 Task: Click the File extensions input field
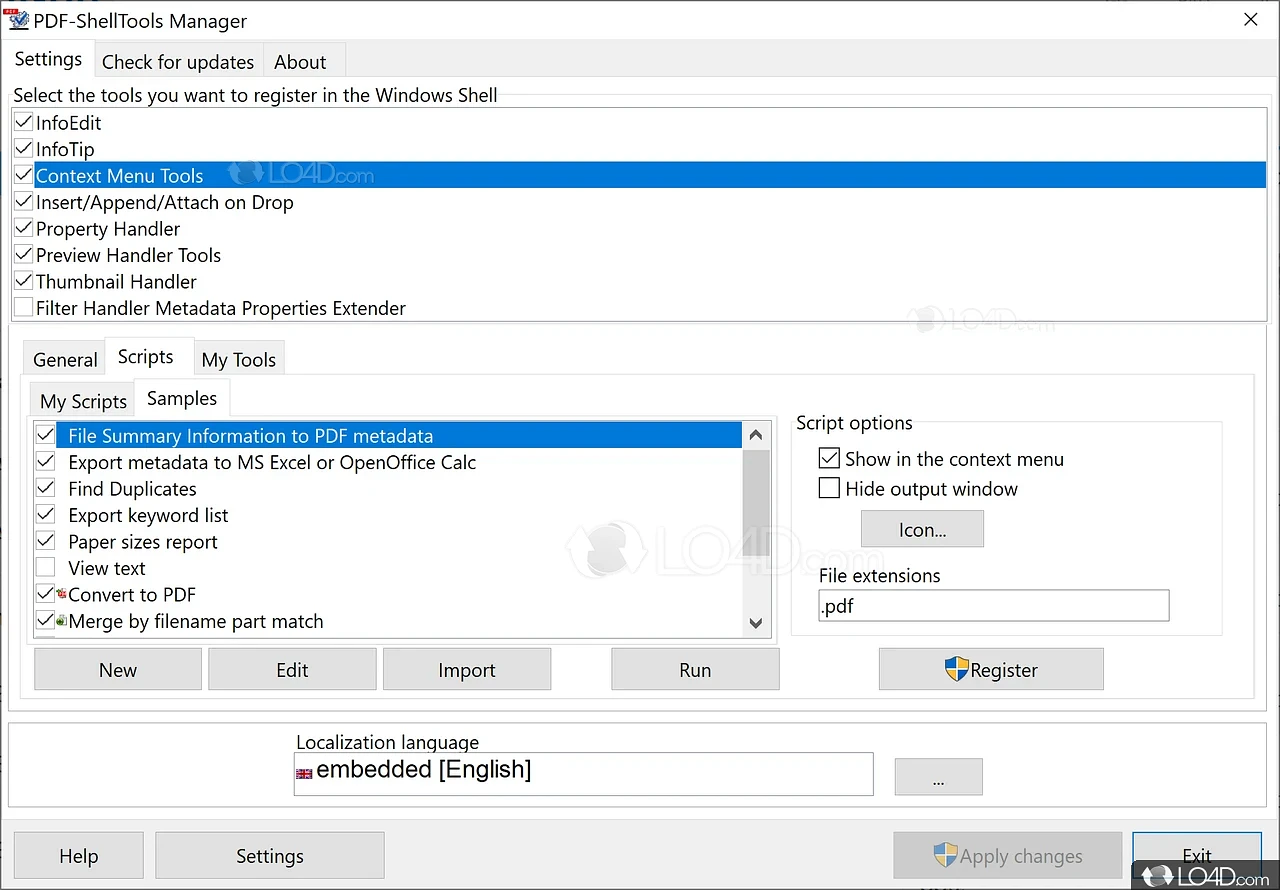tap(993, 606)
